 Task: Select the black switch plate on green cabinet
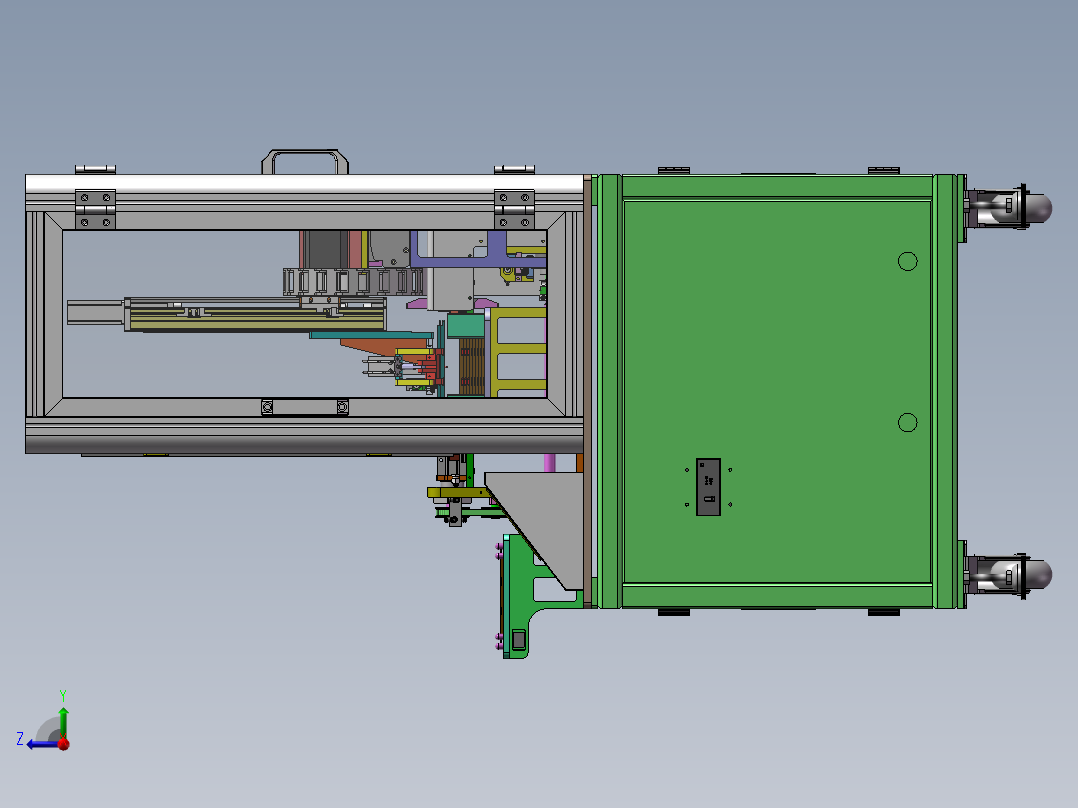[708, 487]
